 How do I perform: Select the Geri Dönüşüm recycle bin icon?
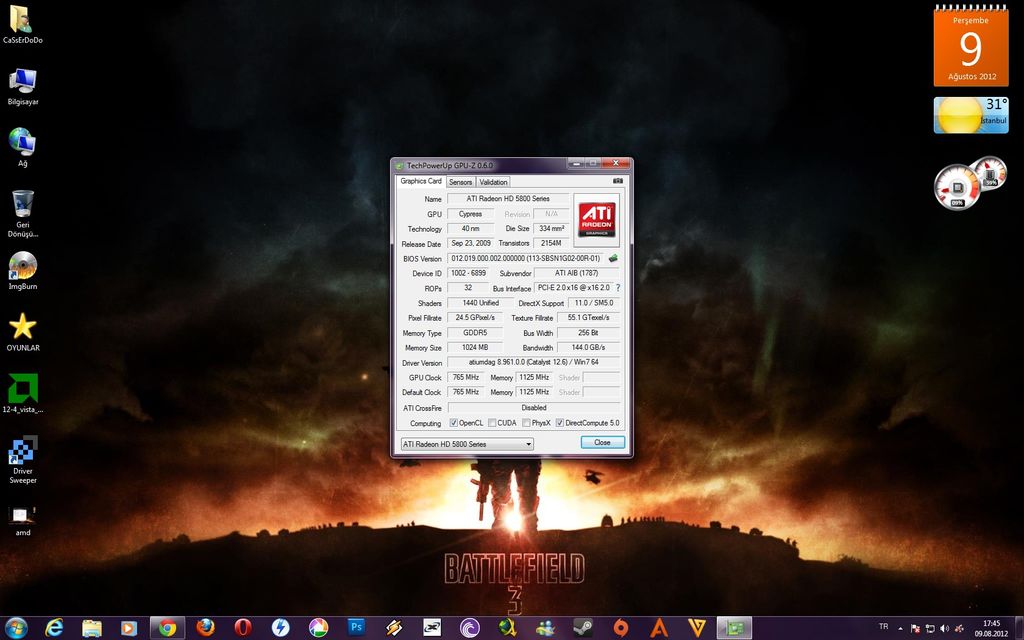[x=23, y=214]
